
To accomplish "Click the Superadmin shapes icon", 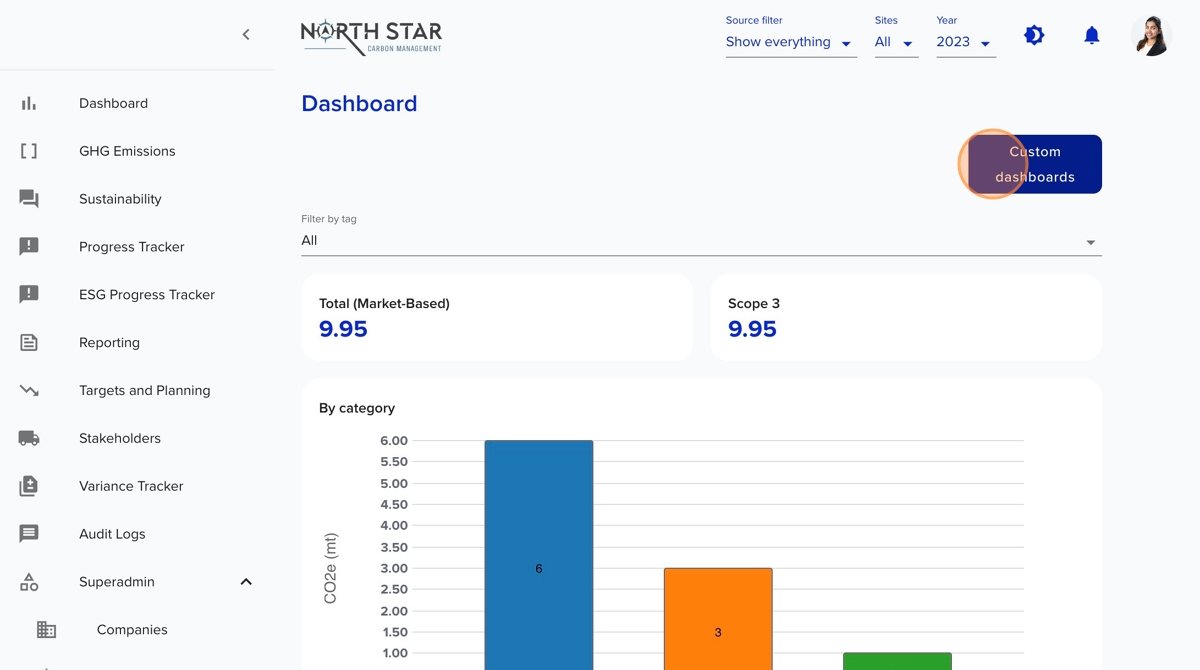I will click(29, 582).
